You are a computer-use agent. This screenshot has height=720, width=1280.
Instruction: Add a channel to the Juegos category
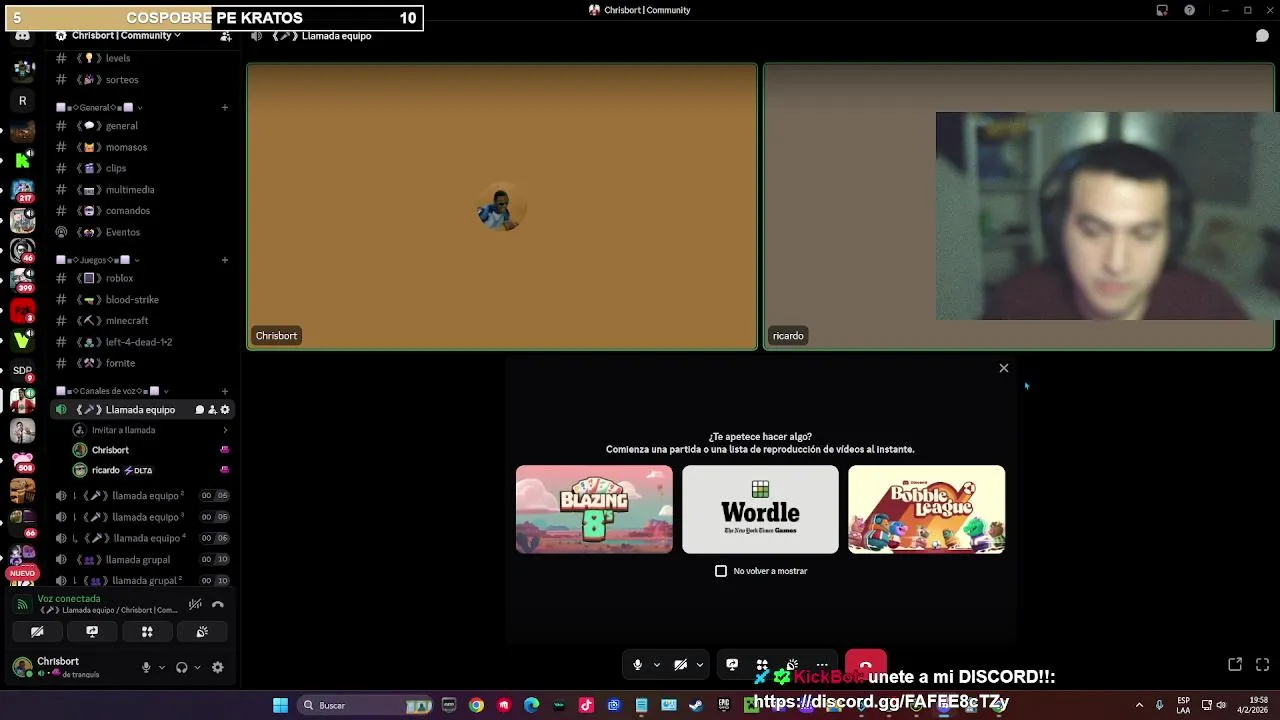(x=225, y=260)
